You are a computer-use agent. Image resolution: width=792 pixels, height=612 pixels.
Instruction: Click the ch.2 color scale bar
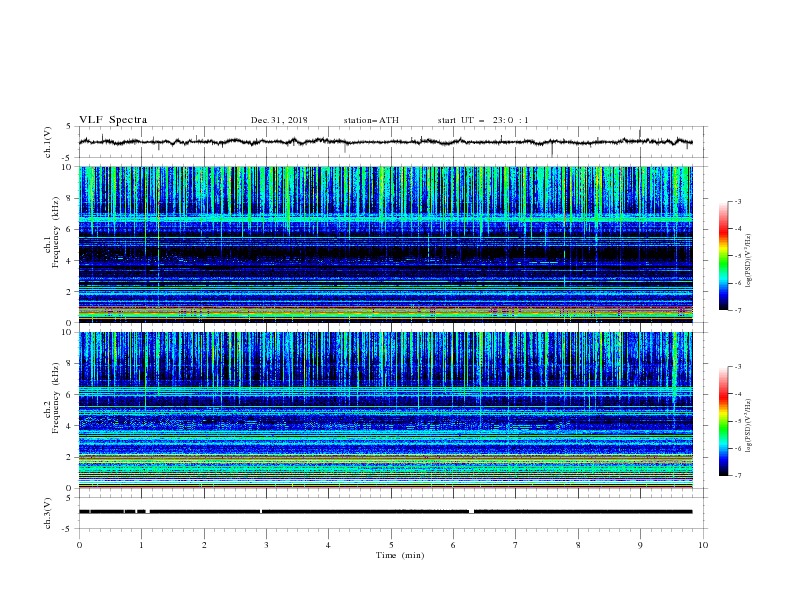click(x=724, y=421)
